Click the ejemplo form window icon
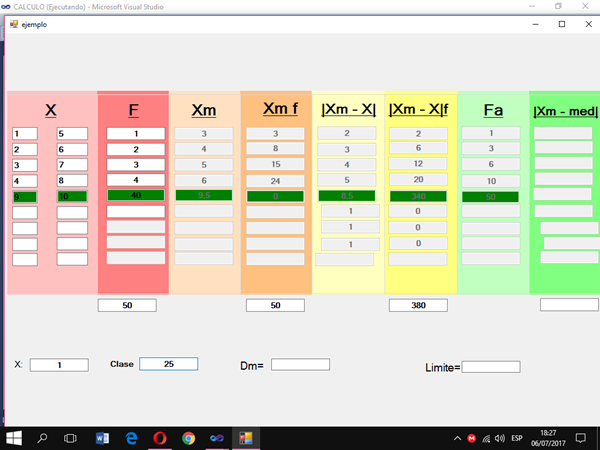 (x=14, y=24)
